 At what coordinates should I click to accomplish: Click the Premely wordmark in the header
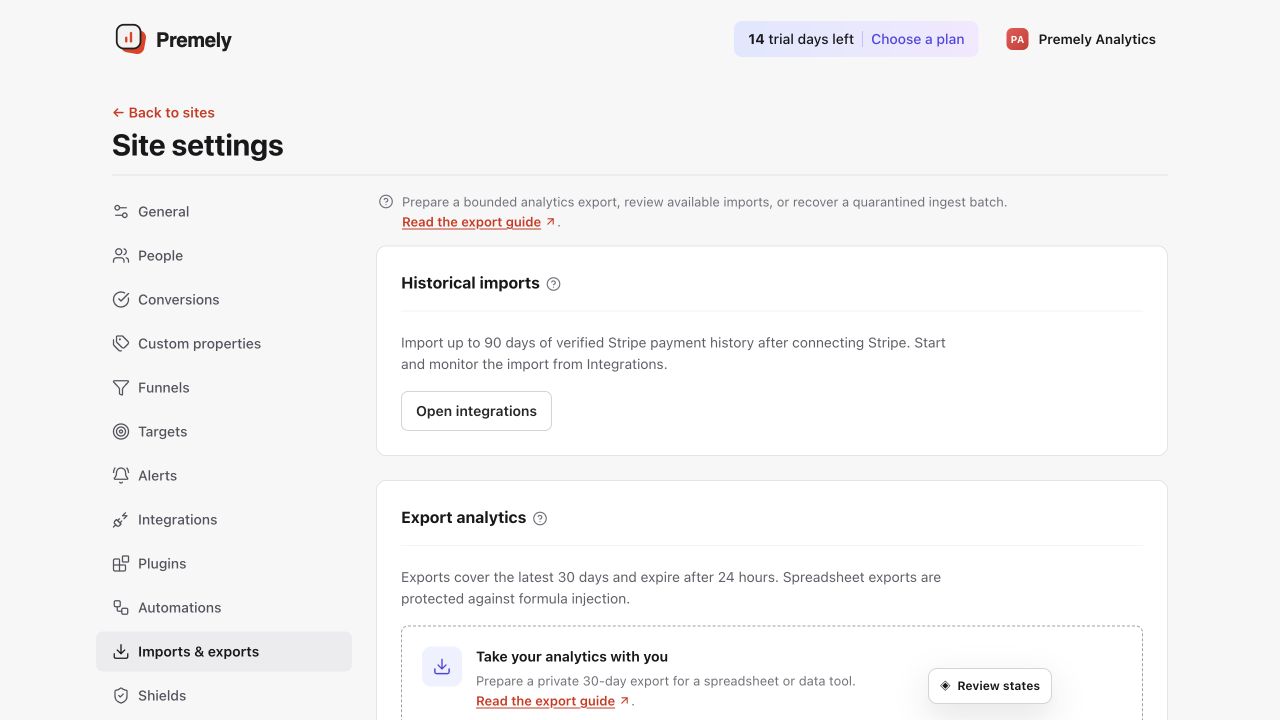coord(194,40)
